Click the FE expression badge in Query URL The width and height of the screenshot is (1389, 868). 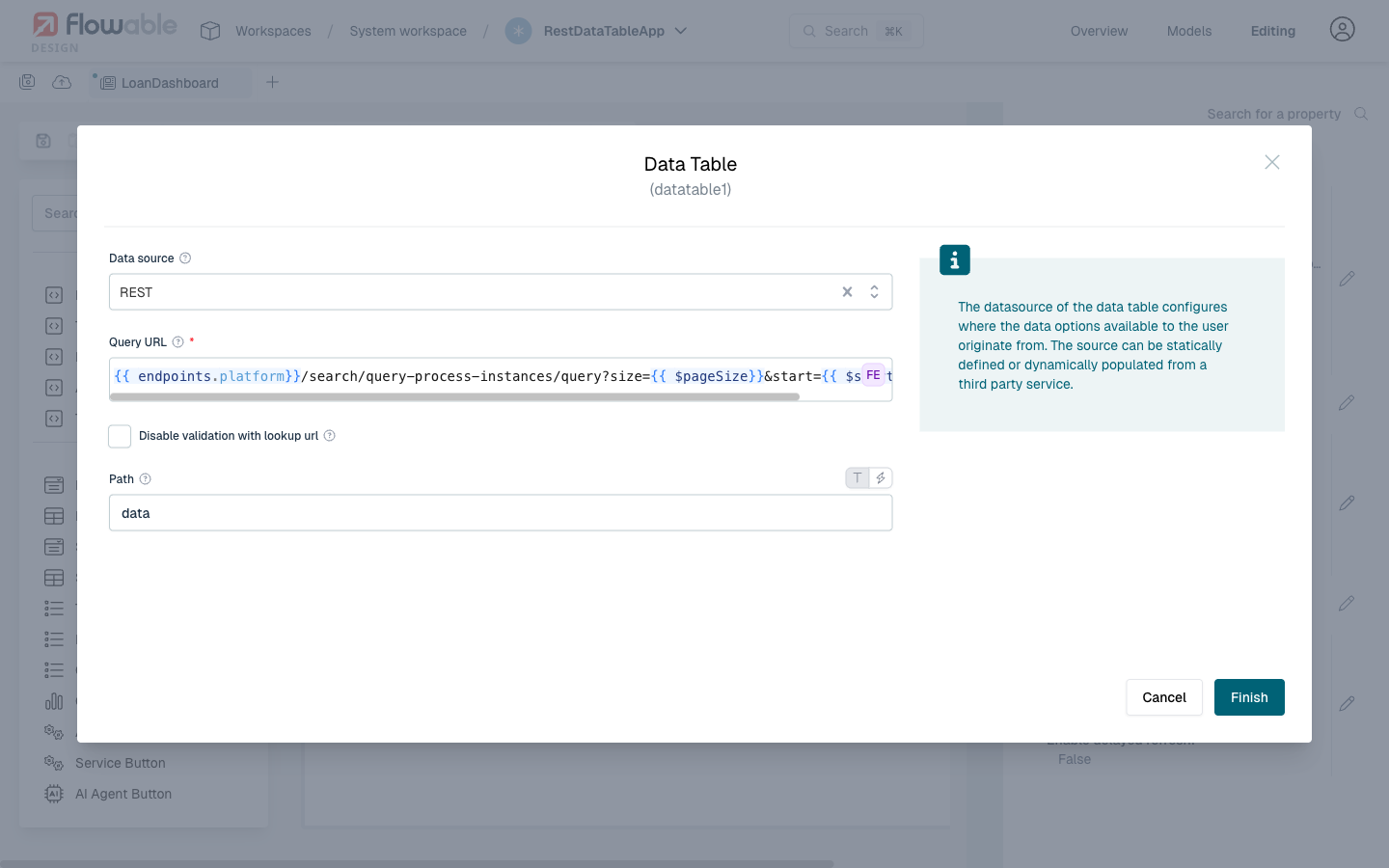874,374
